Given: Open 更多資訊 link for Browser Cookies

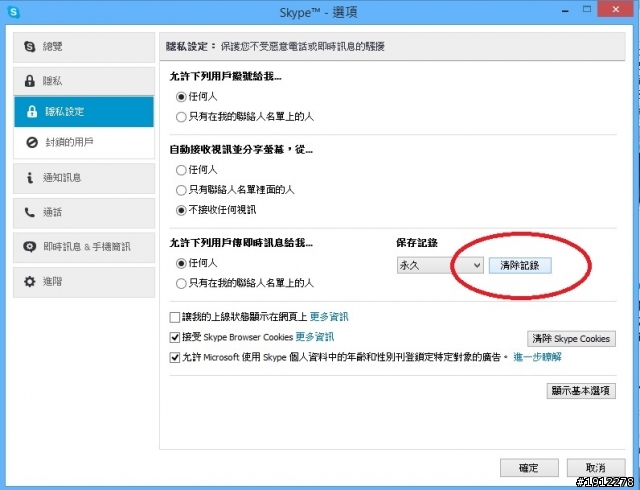Looking at the screenshot, I should tap(315, 337).
